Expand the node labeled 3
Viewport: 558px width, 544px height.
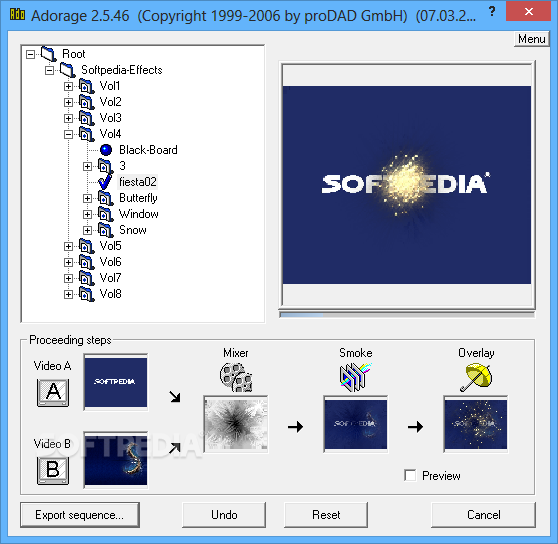(x=88, y=167)
